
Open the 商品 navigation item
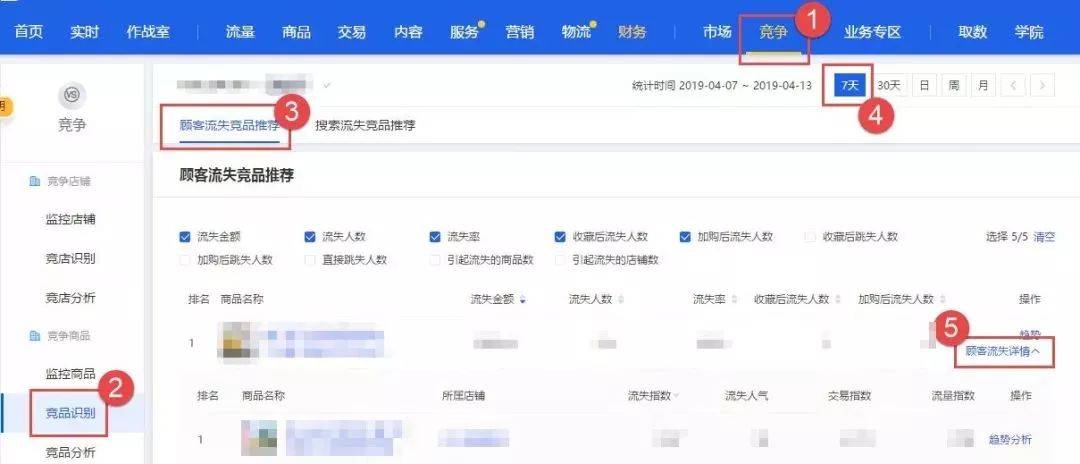pyautogui.click(x=296, y=32)
